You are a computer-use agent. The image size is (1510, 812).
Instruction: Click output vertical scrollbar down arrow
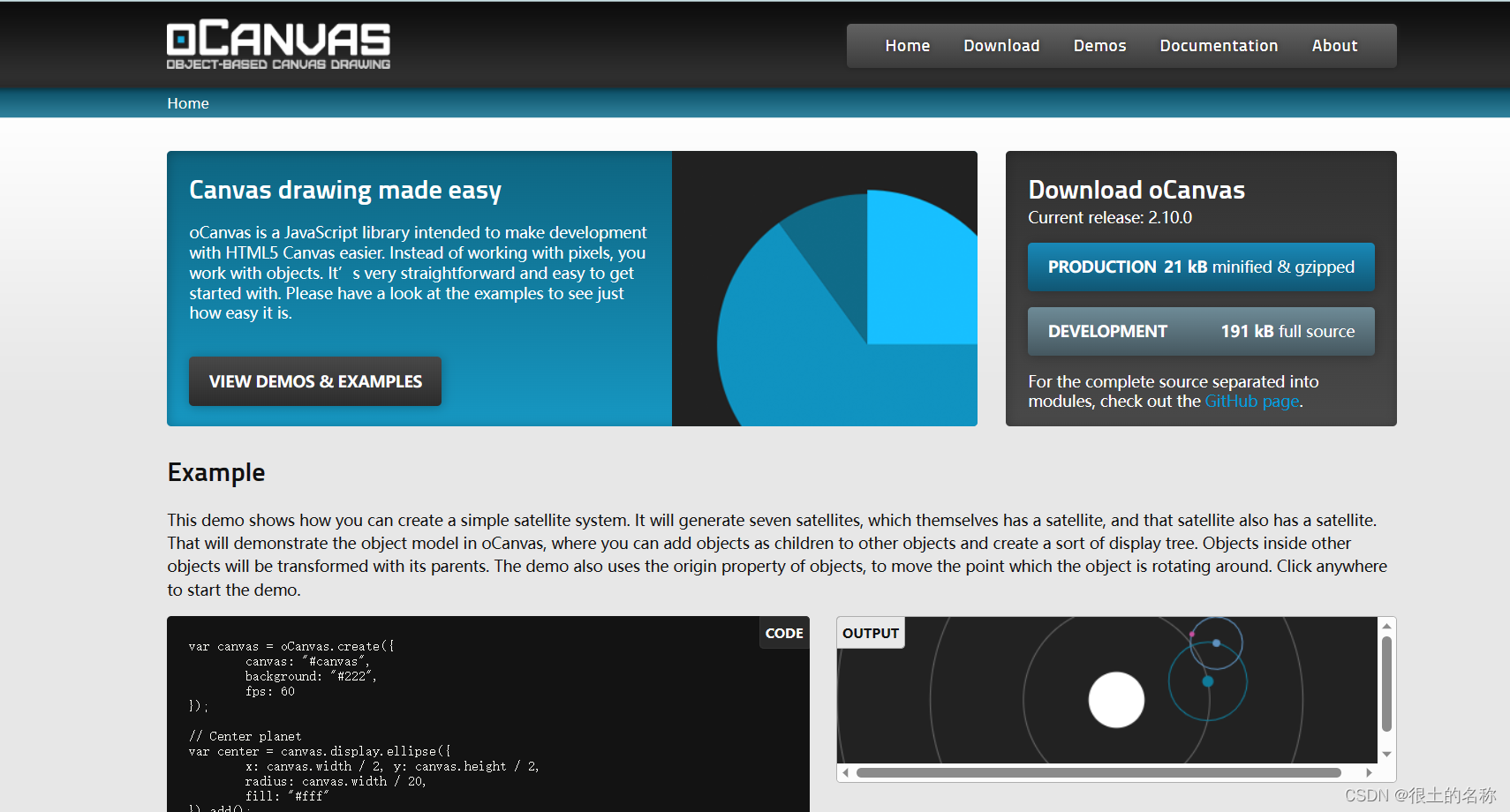click(x=1386, y=754)
